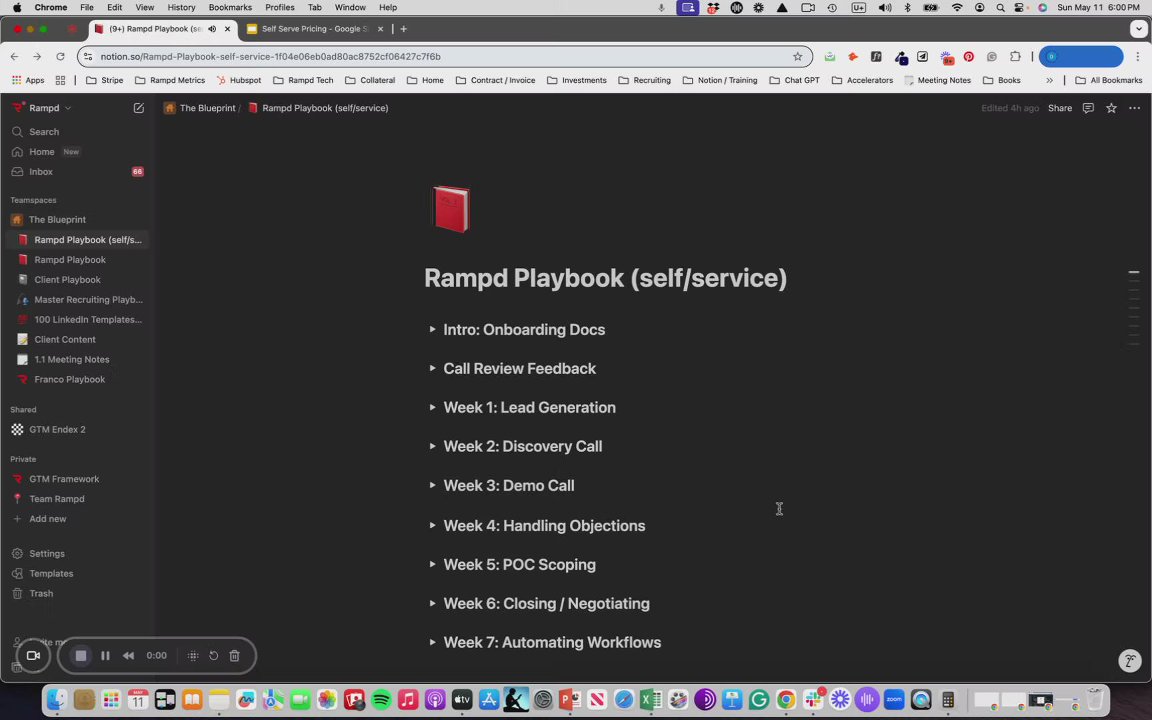Viewport: 1152px width, 720px height.
Task: Click the red book page icon
Action: coord(451,209)
